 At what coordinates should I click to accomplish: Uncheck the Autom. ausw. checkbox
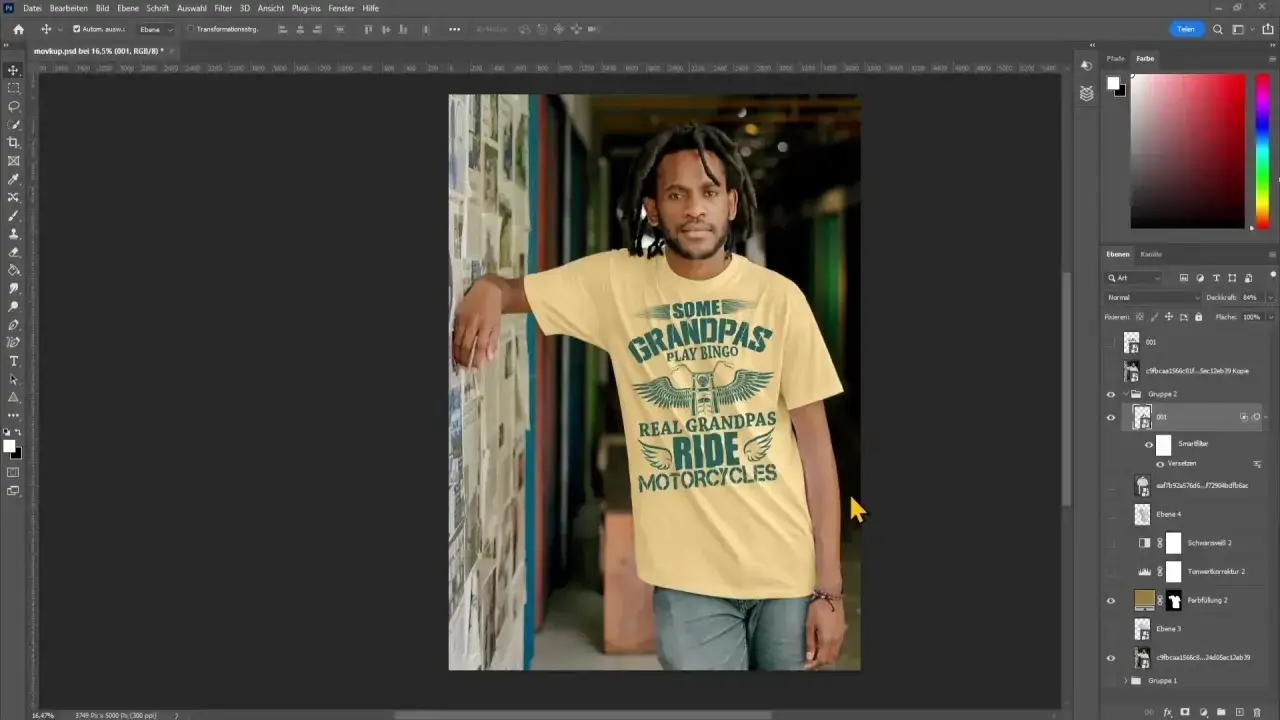(x=77, y=29)
